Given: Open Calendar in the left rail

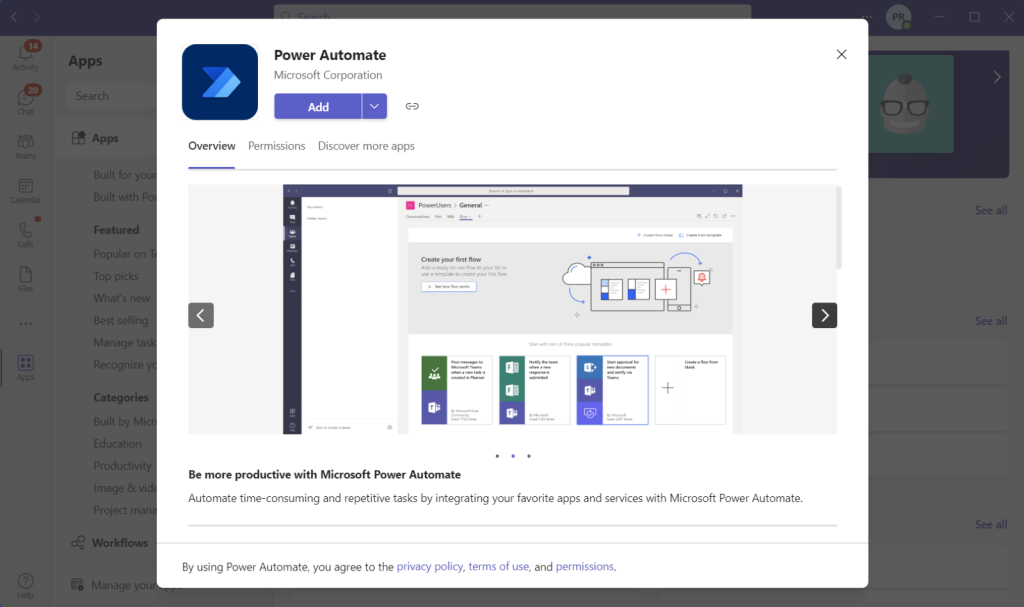Looking at the screenshot, I should (25, 191).
